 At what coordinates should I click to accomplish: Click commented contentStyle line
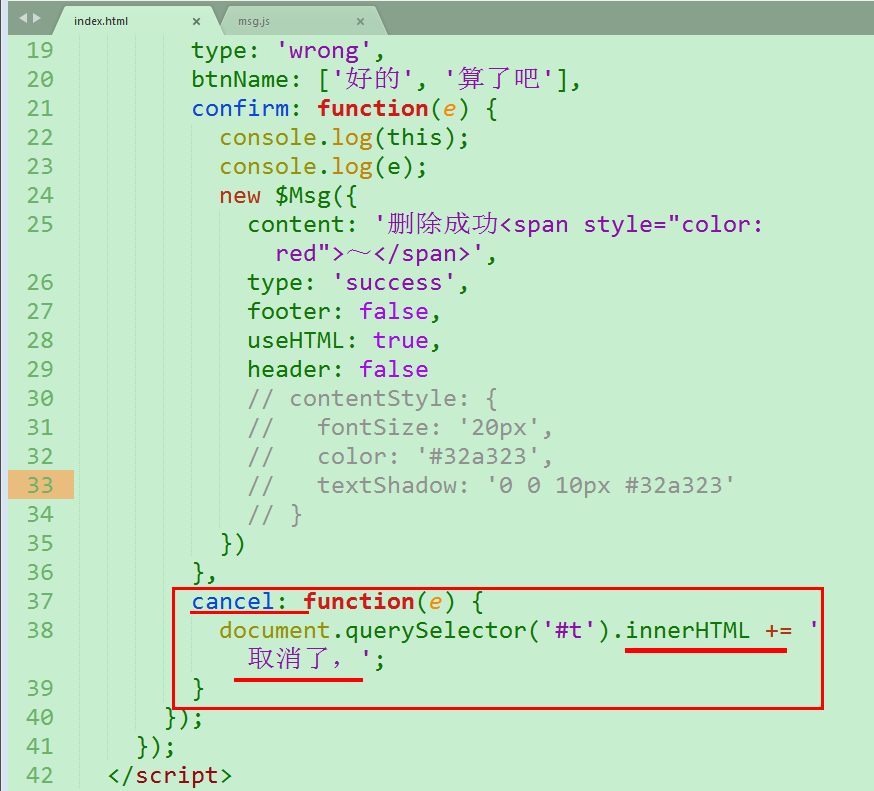coord(372,399)
